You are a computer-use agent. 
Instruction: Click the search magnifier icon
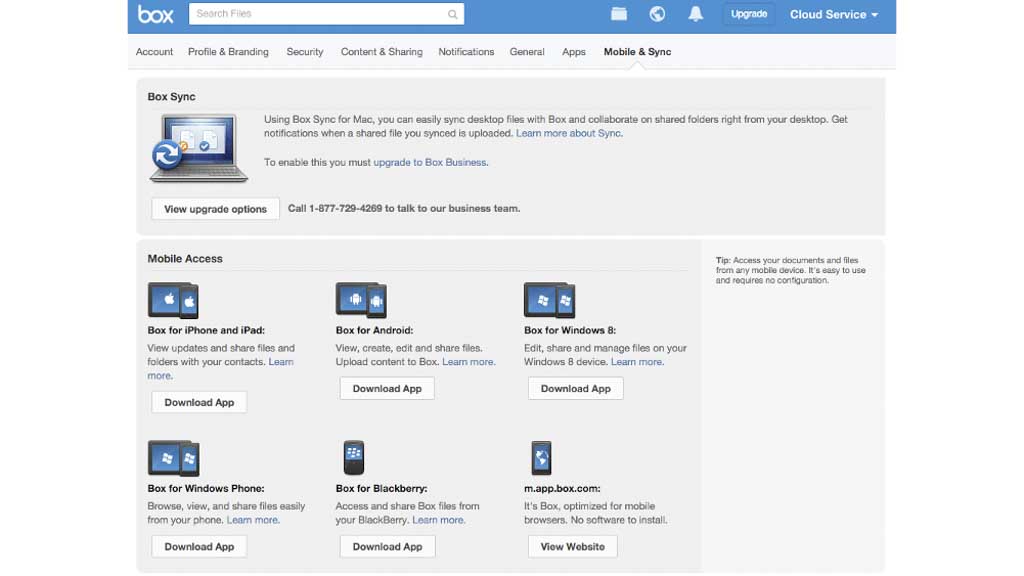tap(453, 14)
